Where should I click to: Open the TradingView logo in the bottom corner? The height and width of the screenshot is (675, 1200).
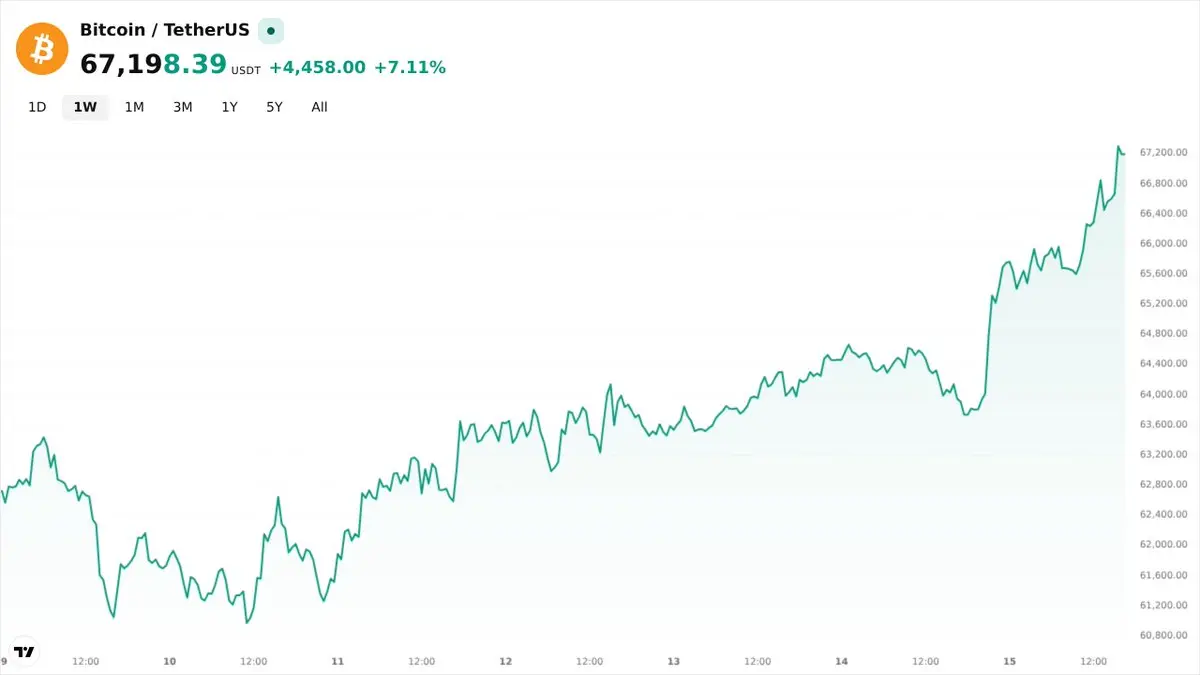pyautogui.click(x=23, y=650)
